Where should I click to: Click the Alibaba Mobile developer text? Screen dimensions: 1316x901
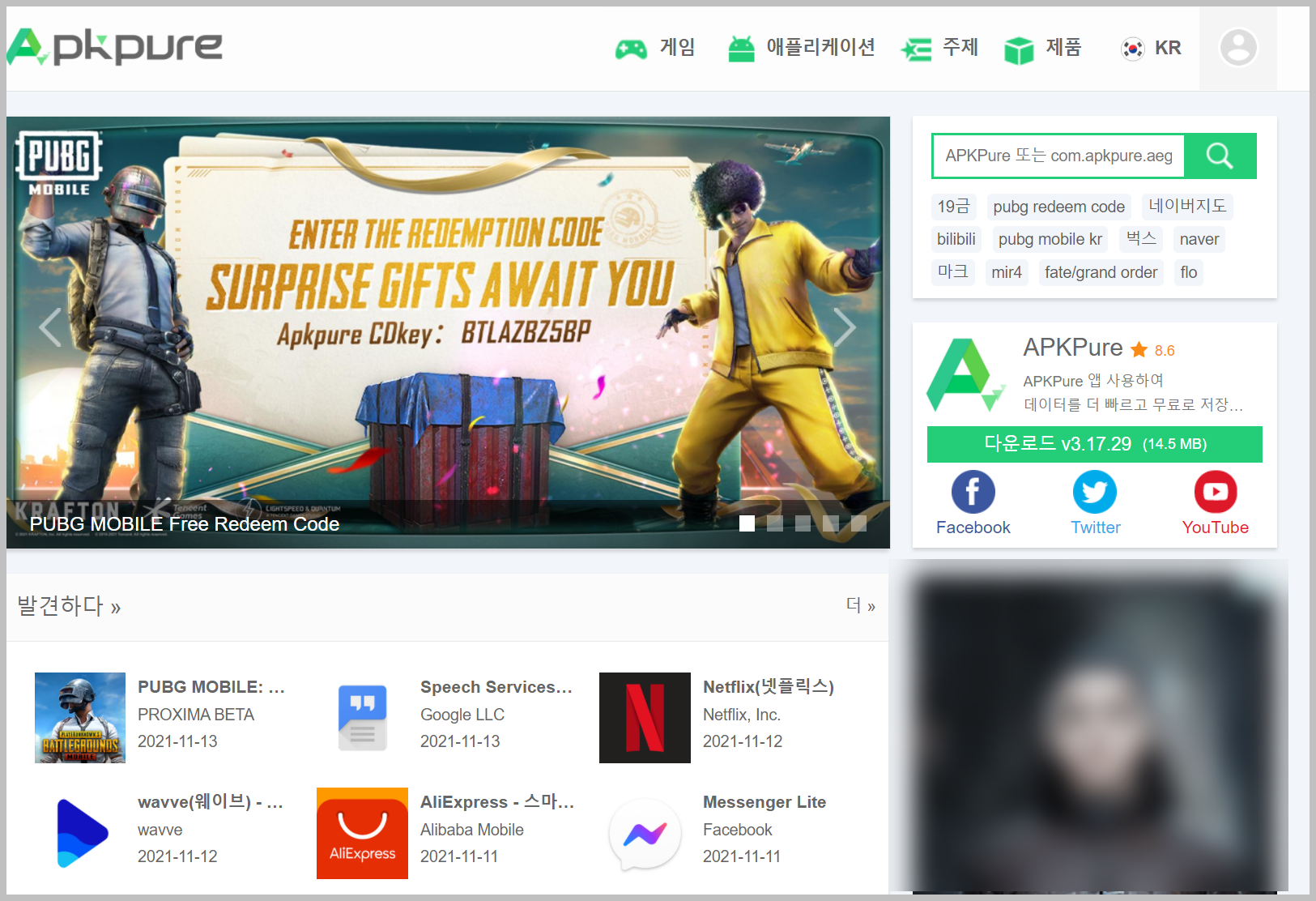(x=472, y=830)
